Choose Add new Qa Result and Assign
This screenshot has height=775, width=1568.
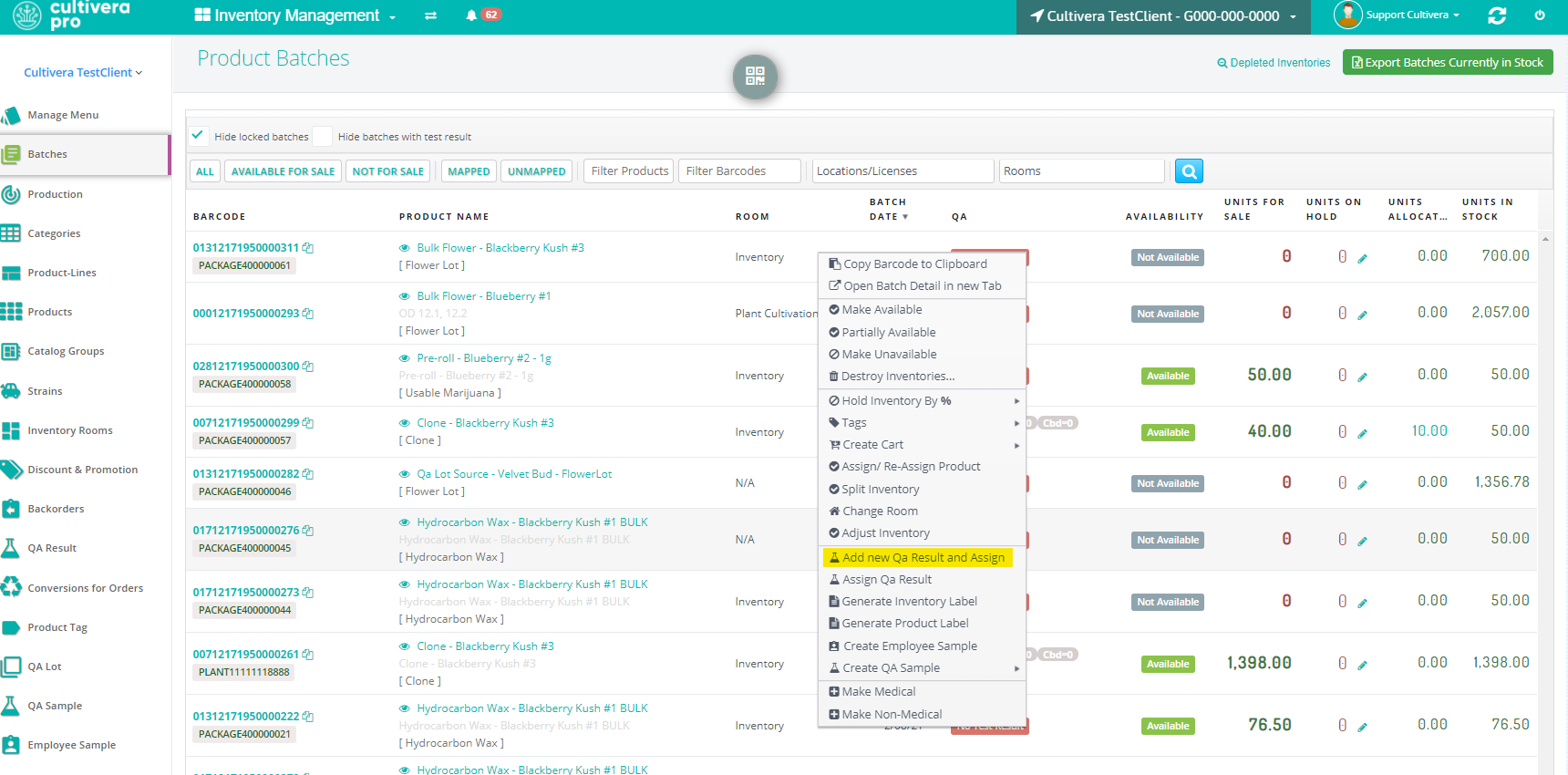pyautogui.click(x=917, y=557)
